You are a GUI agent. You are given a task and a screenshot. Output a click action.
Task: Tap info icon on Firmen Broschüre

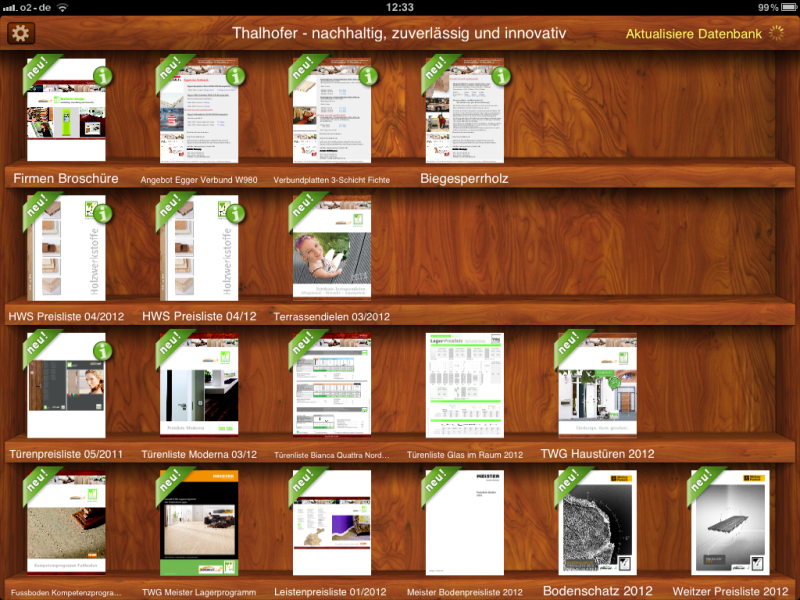point(103,77)
